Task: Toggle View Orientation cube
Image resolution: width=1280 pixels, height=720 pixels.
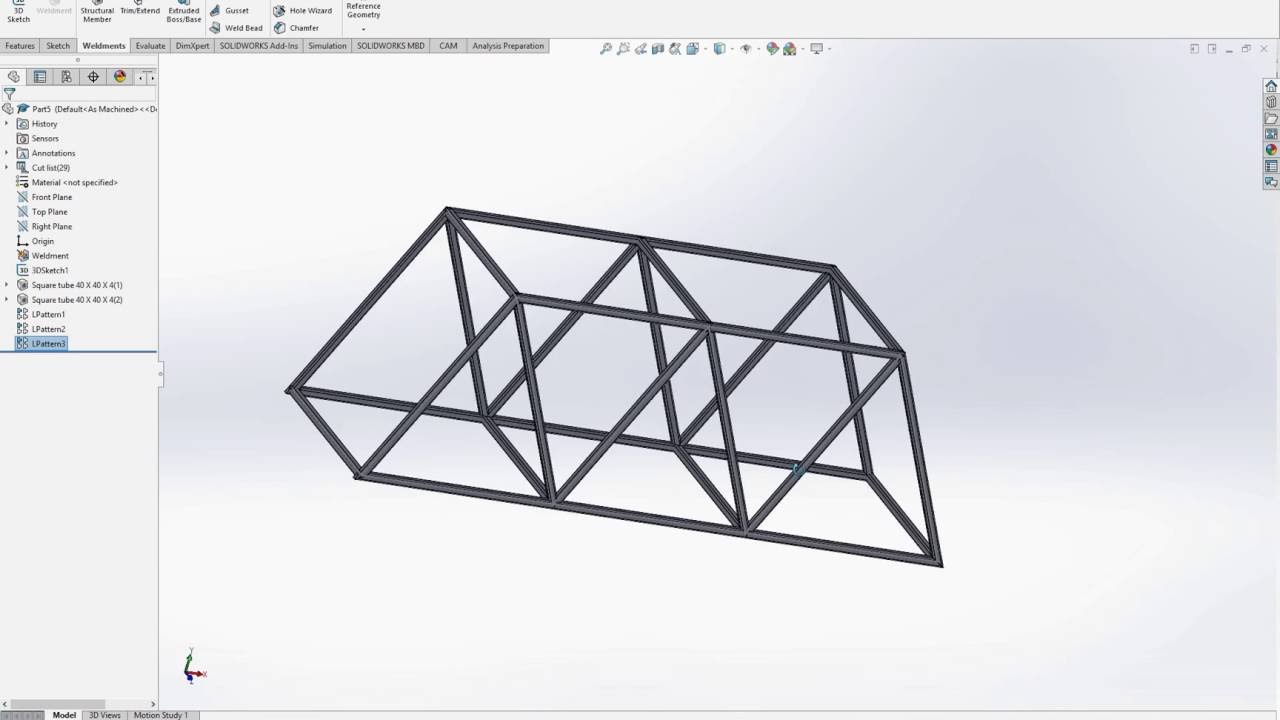Action: click(x=692, y=47)
